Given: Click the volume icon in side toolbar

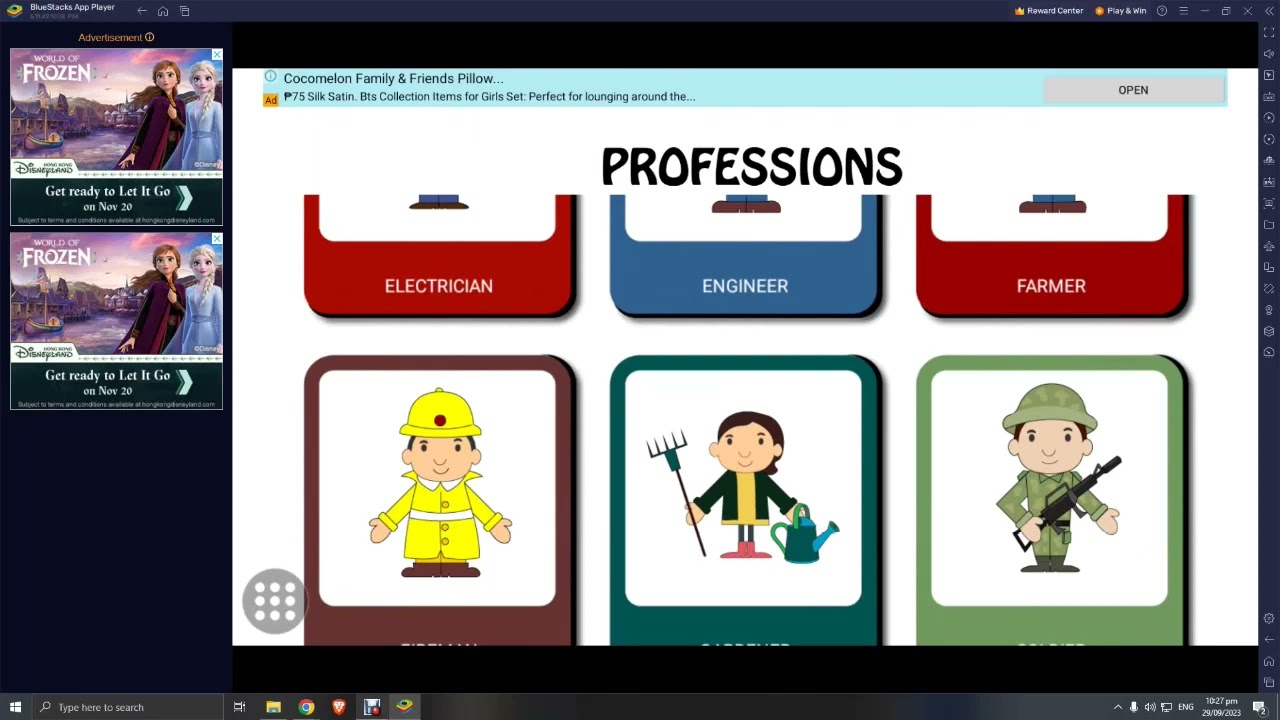Looking at the screenshot, I should click(1269, 54).
